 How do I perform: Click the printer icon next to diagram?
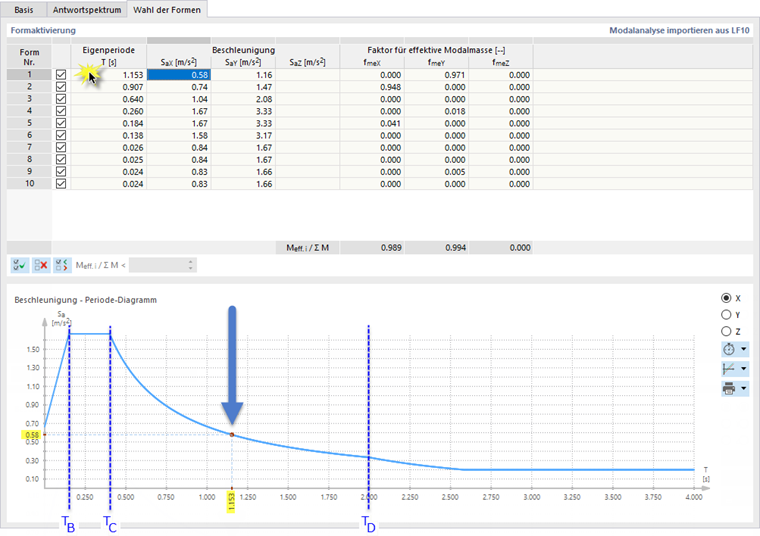728,388
